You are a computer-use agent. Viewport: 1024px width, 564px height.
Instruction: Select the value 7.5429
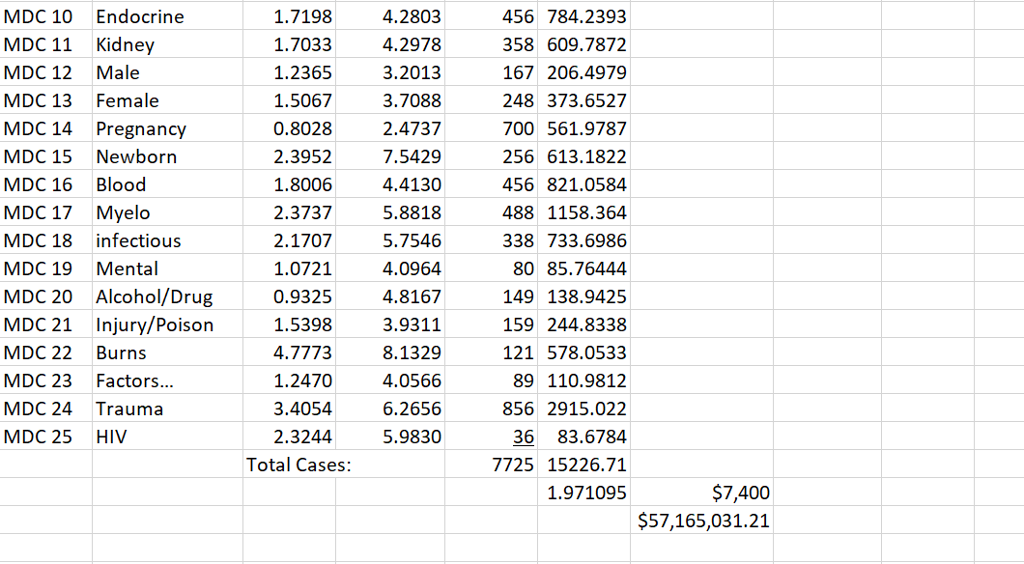point(390,157)
